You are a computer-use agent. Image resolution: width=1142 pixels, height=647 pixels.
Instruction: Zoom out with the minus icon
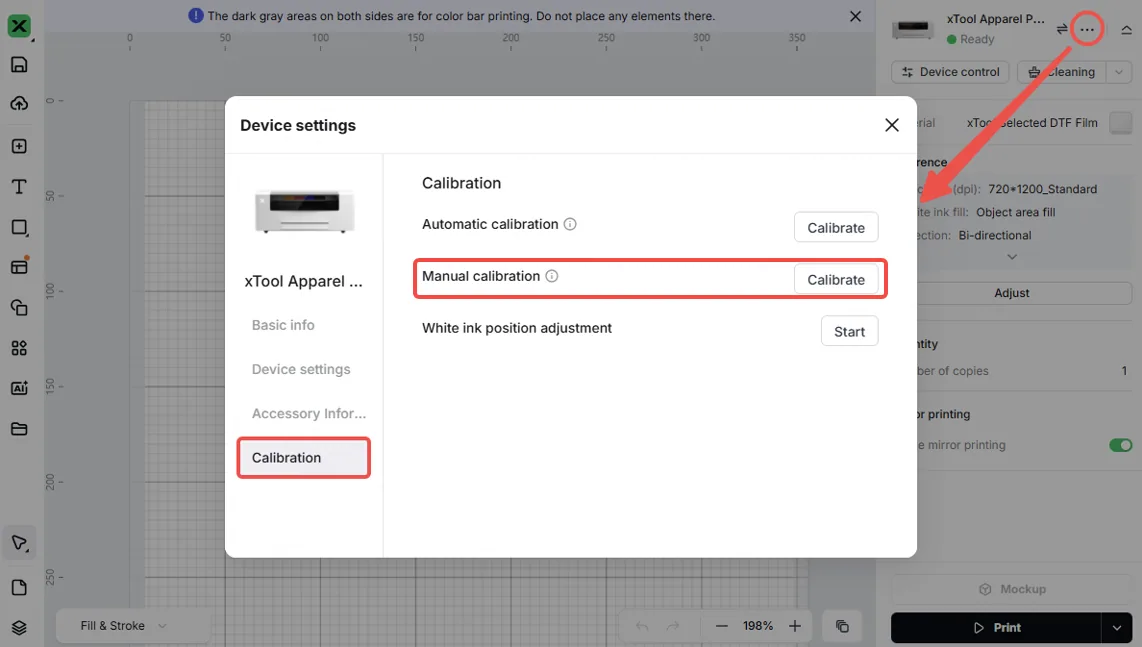pyautogui.click(x=721, y=626)
